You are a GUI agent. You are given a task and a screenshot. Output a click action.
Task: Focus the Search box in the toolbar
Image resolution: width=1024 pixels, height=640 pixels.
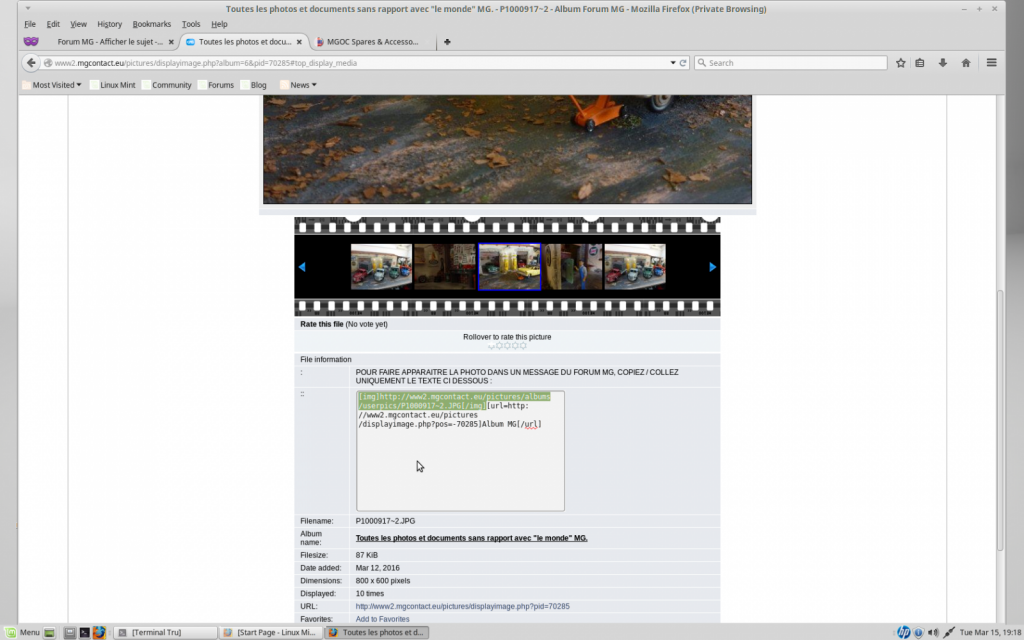point(792,63)
